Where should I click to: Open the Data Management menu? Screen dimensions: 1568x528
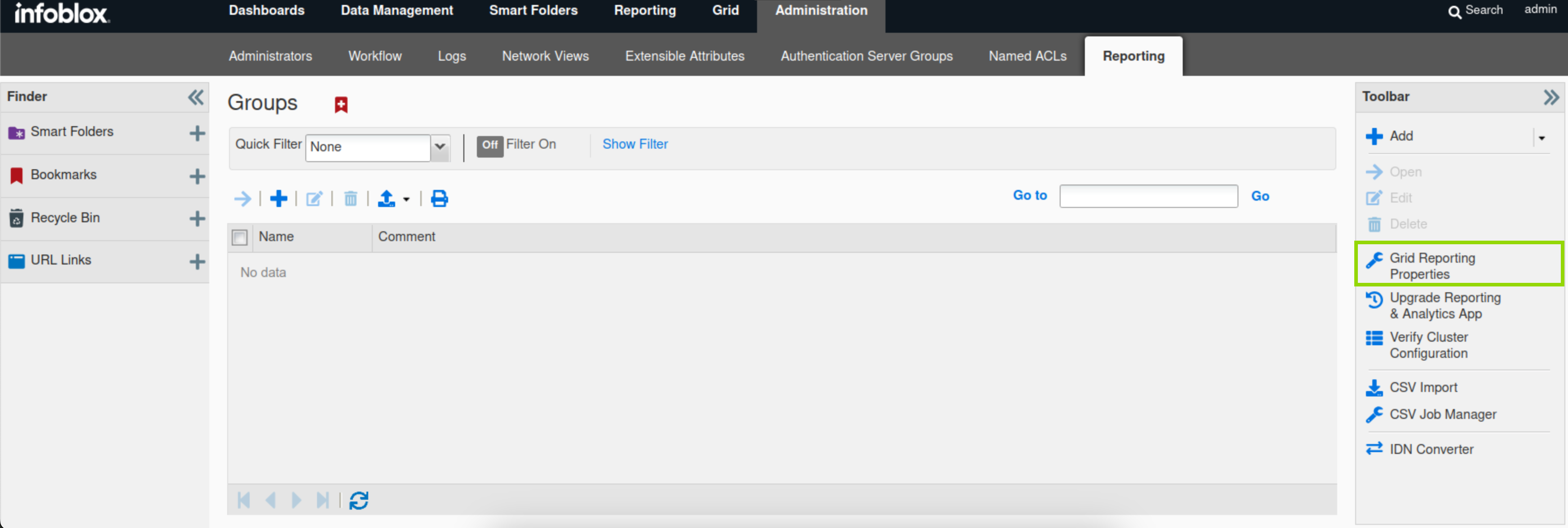tap(396, 10)
